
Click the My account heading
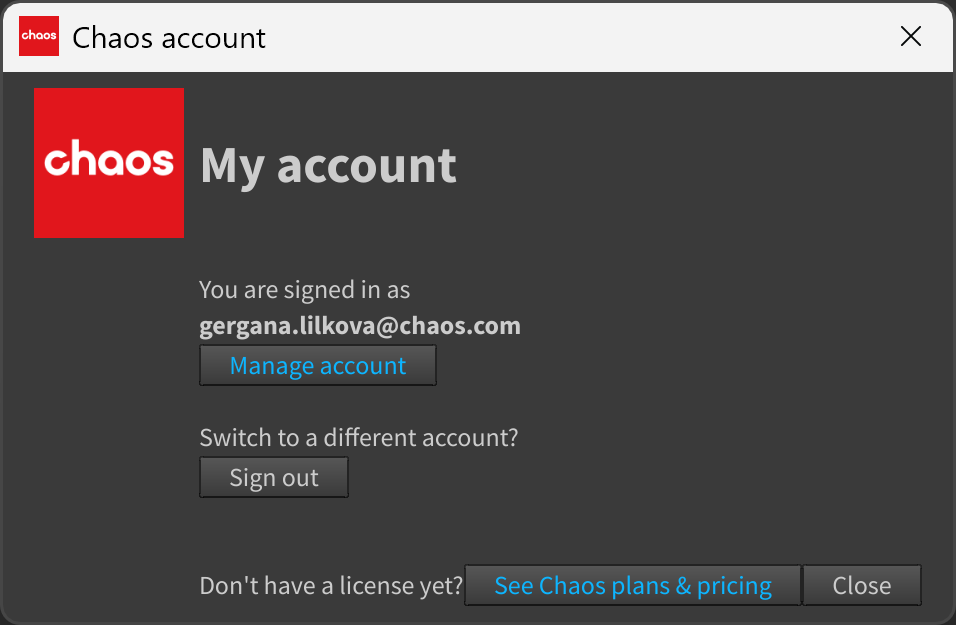click(328, 166)
